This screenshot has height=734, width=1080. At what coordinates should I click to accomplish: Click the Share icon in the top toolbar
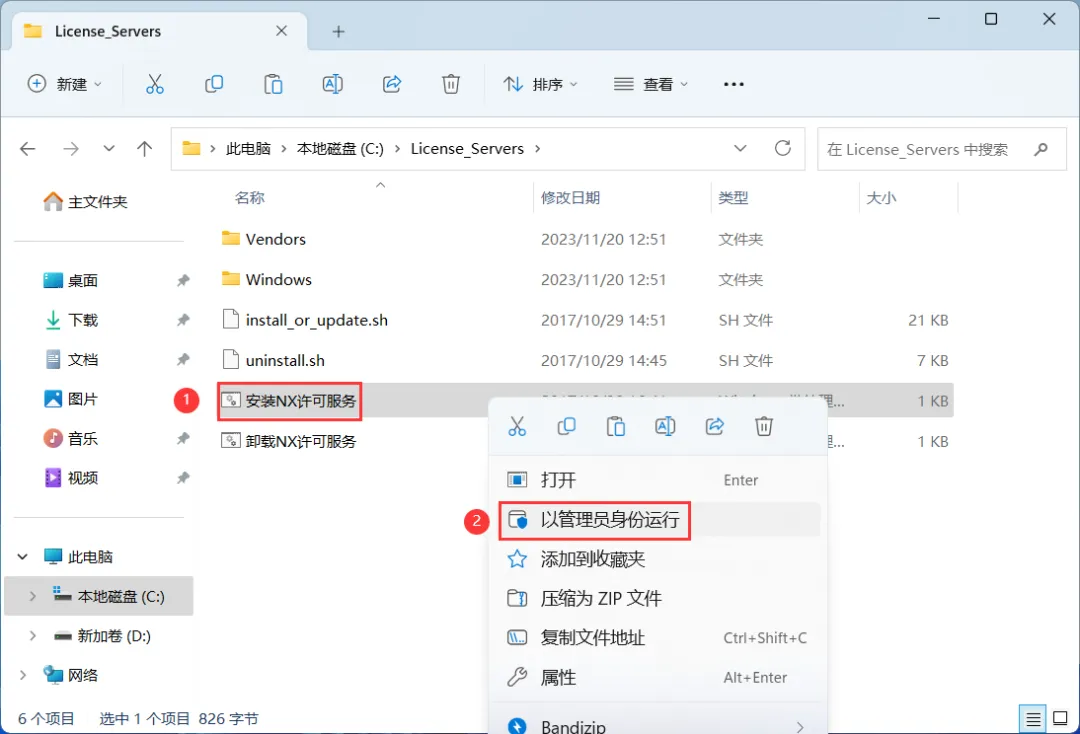click(x=392, y=84)
